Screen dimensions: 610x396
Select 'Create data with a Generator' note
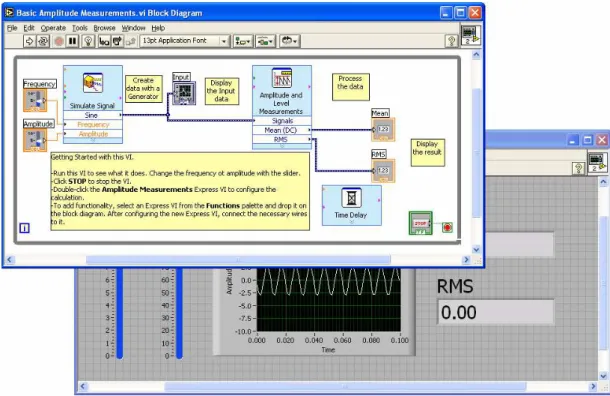pos(144,89)
